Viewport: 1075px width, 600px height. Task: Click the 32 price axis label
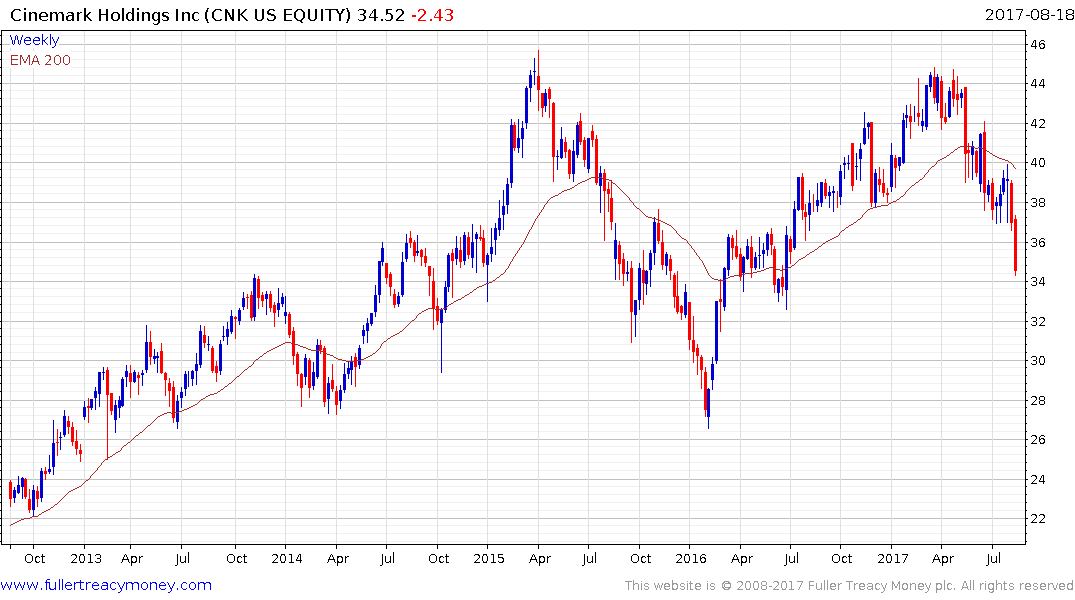click(x=1037, y=321)
